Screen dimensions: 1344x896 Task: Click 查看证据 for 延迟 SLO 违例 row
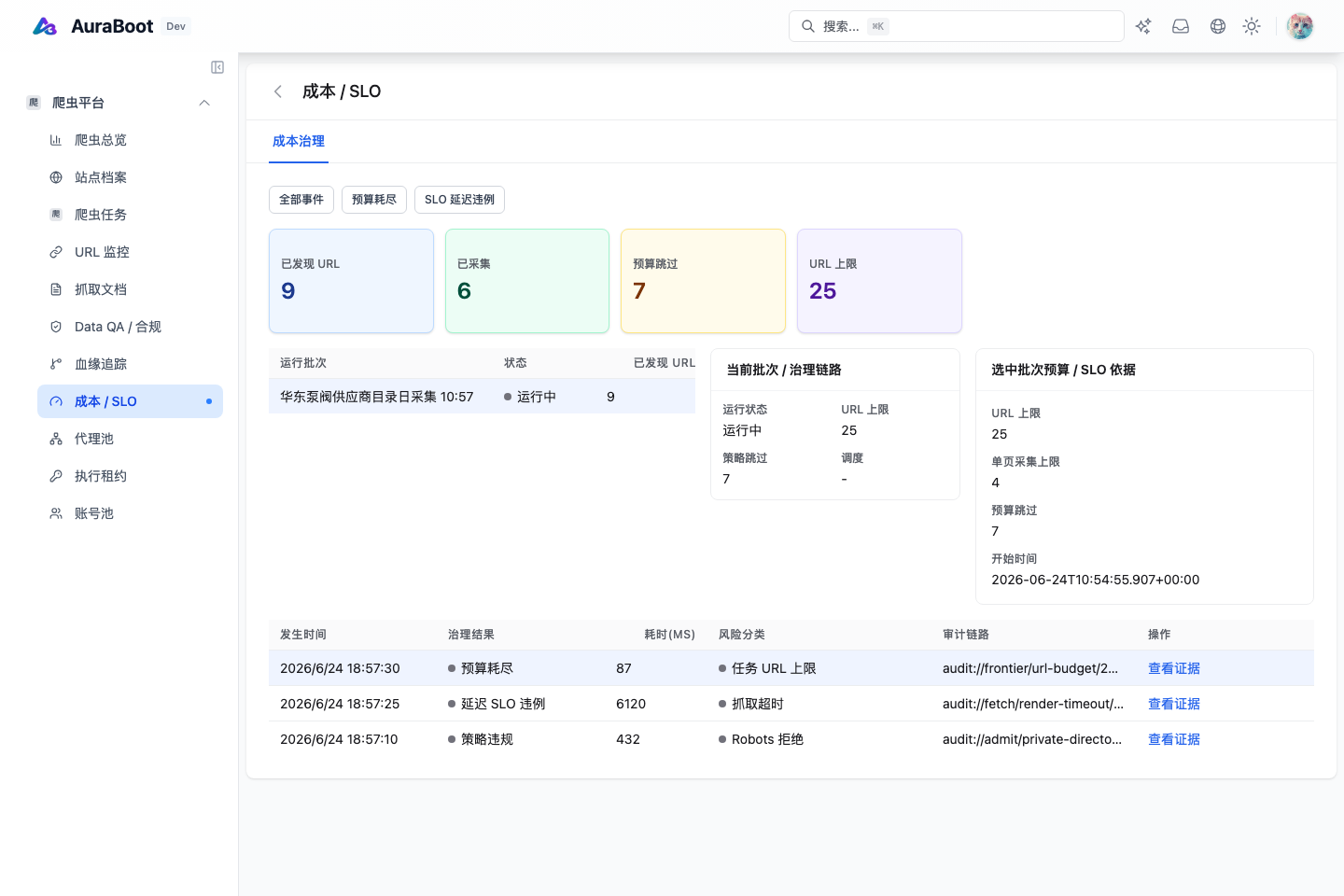point(1174,704)
